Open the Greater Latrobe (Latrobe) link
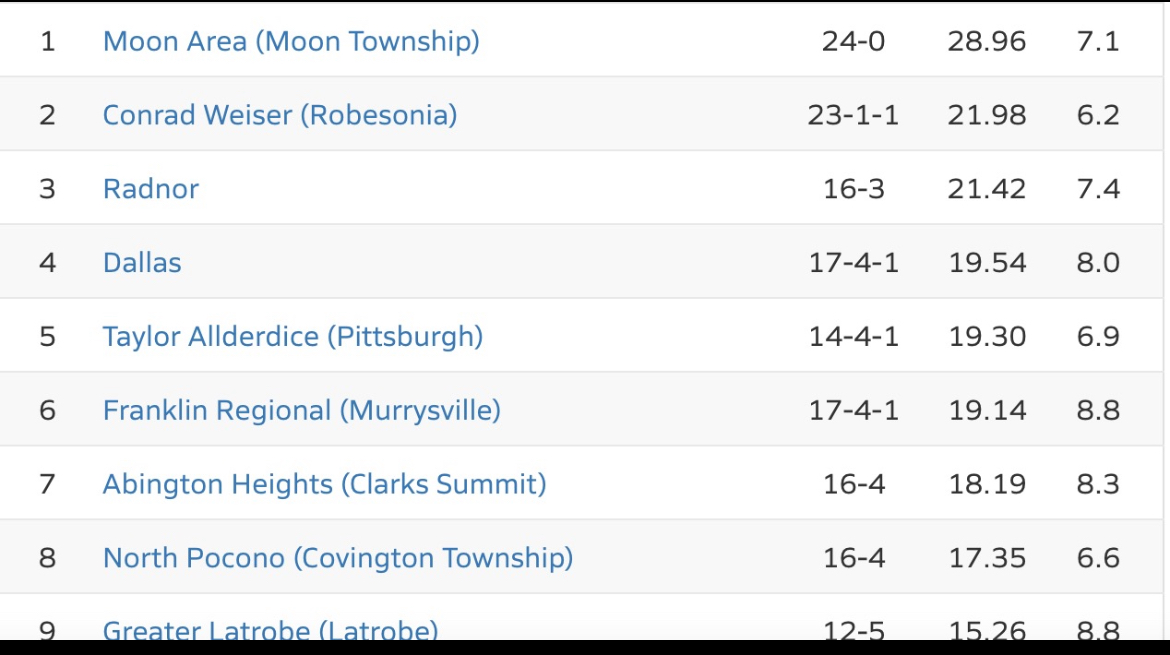 (x=271, y=630)
